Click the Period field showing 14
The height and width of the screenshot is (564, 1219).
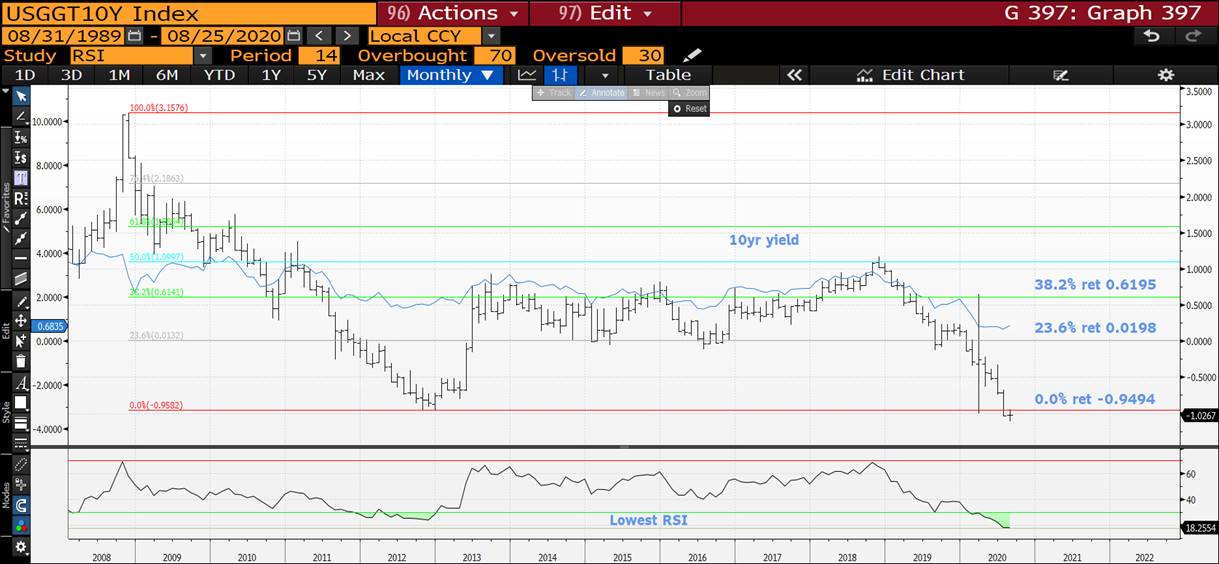click(319, 56)
